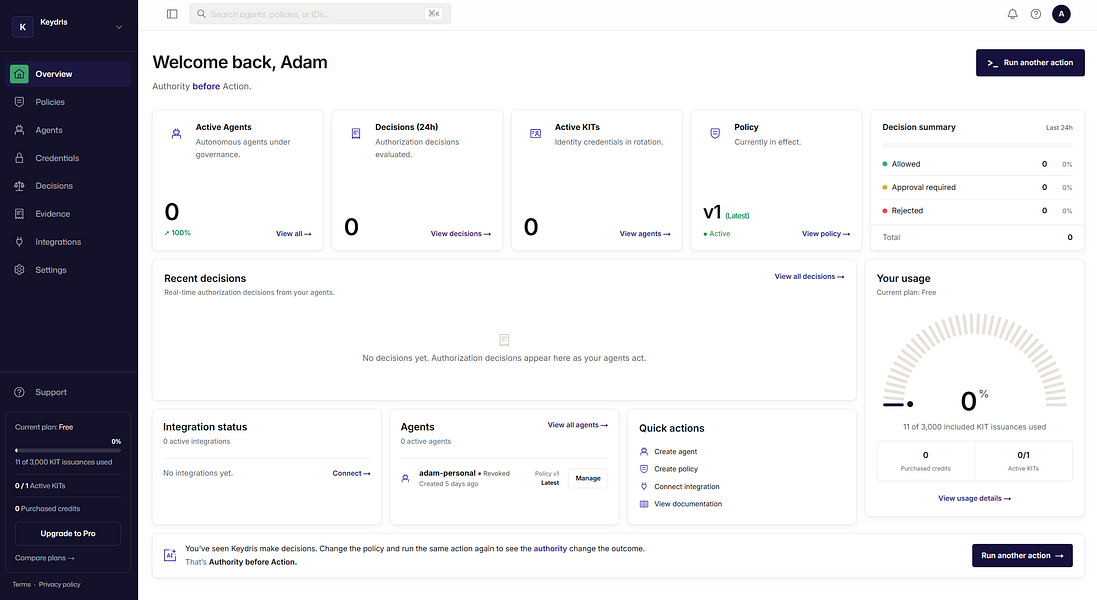Click the empty decisions receipt icon
This screenshot has width=1097, height=600.
click(504, 340)
